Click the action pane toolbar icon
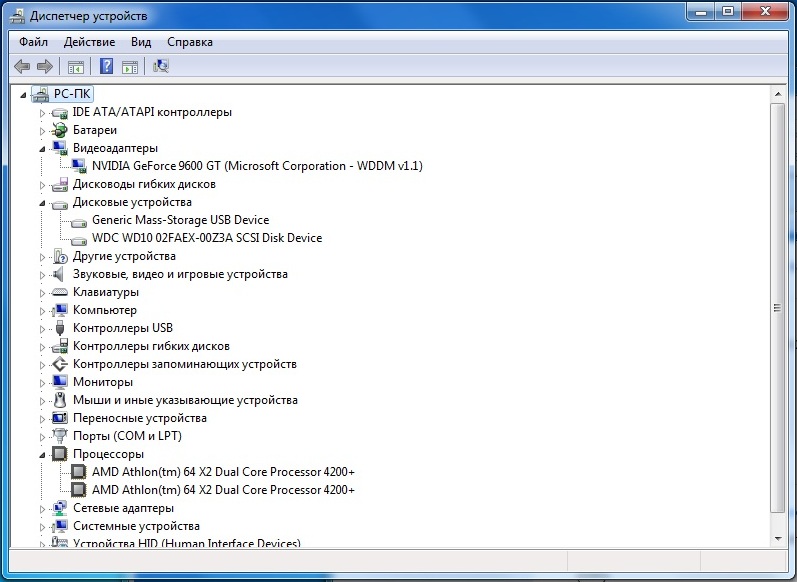This screenshot has height=582, width=797. tap(130, 67)
